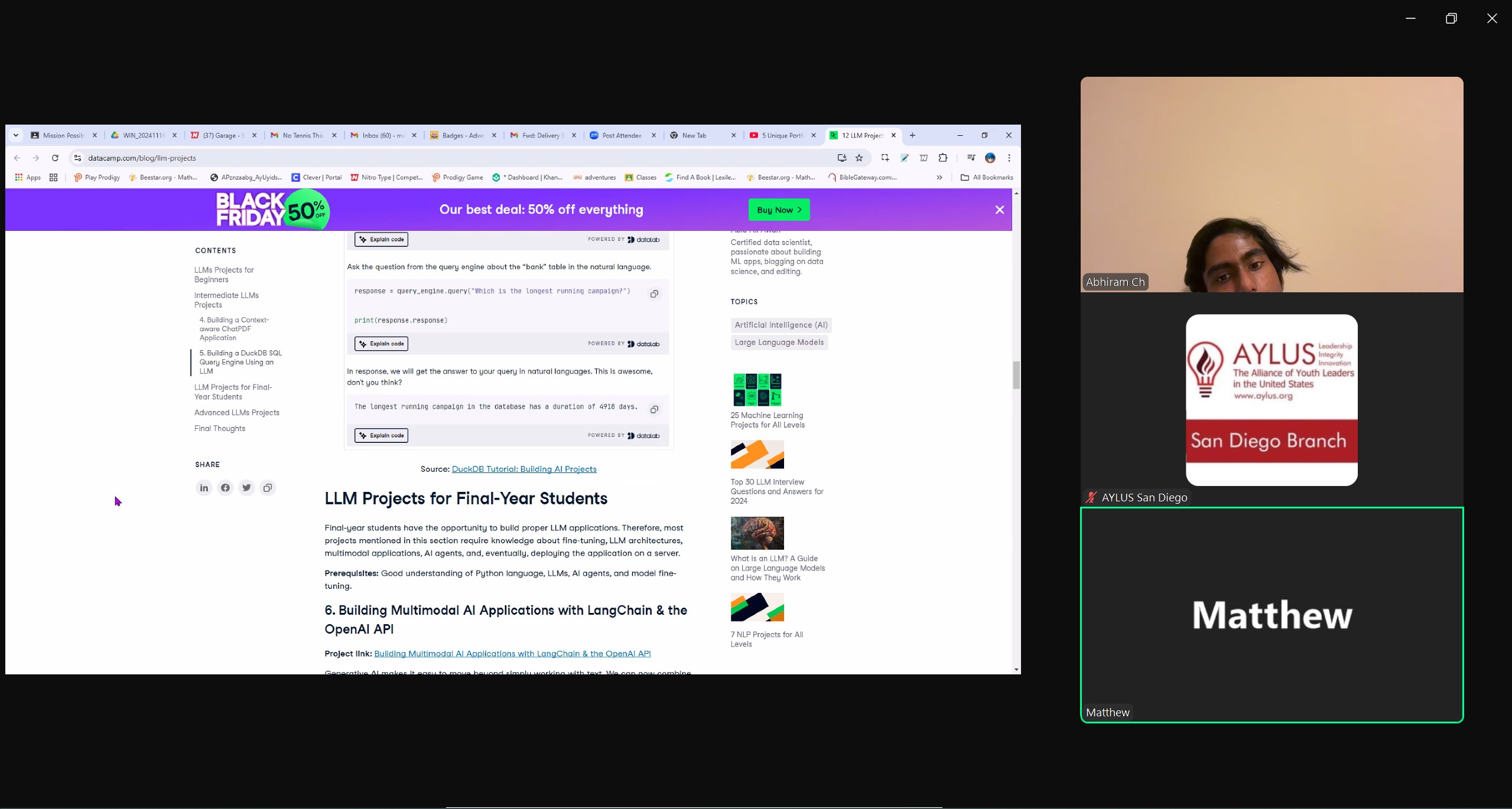Jump to Final Thoughts section
Viewport: 1512px width, 809px height.
(220, 429)
